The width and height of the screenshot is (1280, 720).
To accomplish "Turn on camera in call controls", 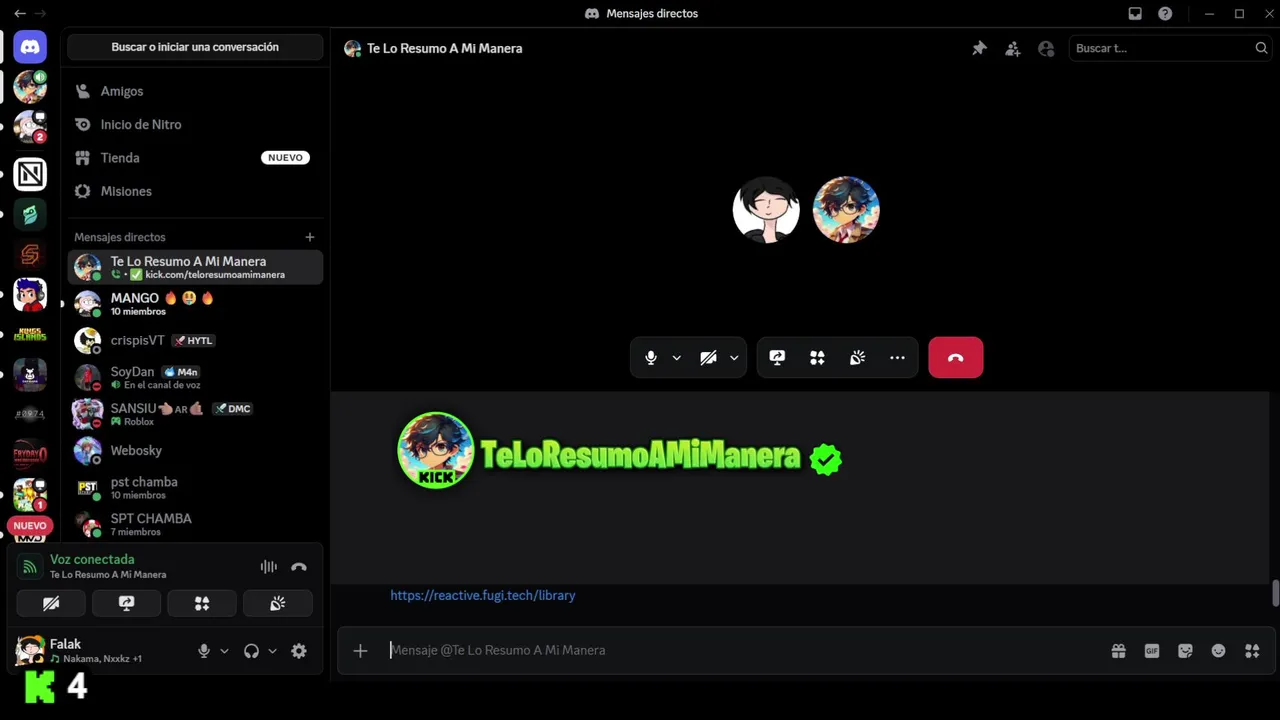I will [708, 358].
